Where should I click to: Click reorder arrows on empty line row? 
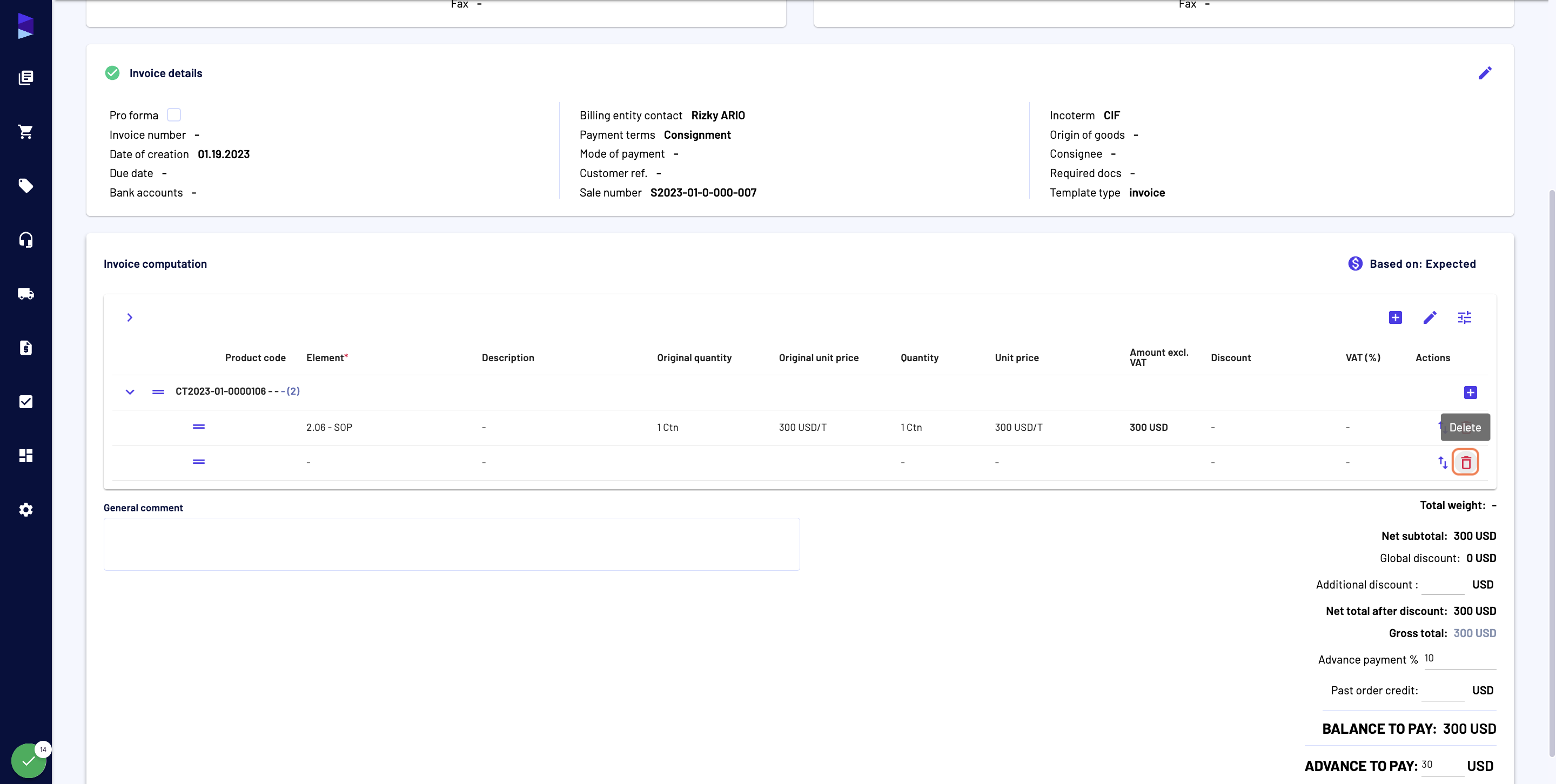pyautogui.click(x=1443, y=462)
